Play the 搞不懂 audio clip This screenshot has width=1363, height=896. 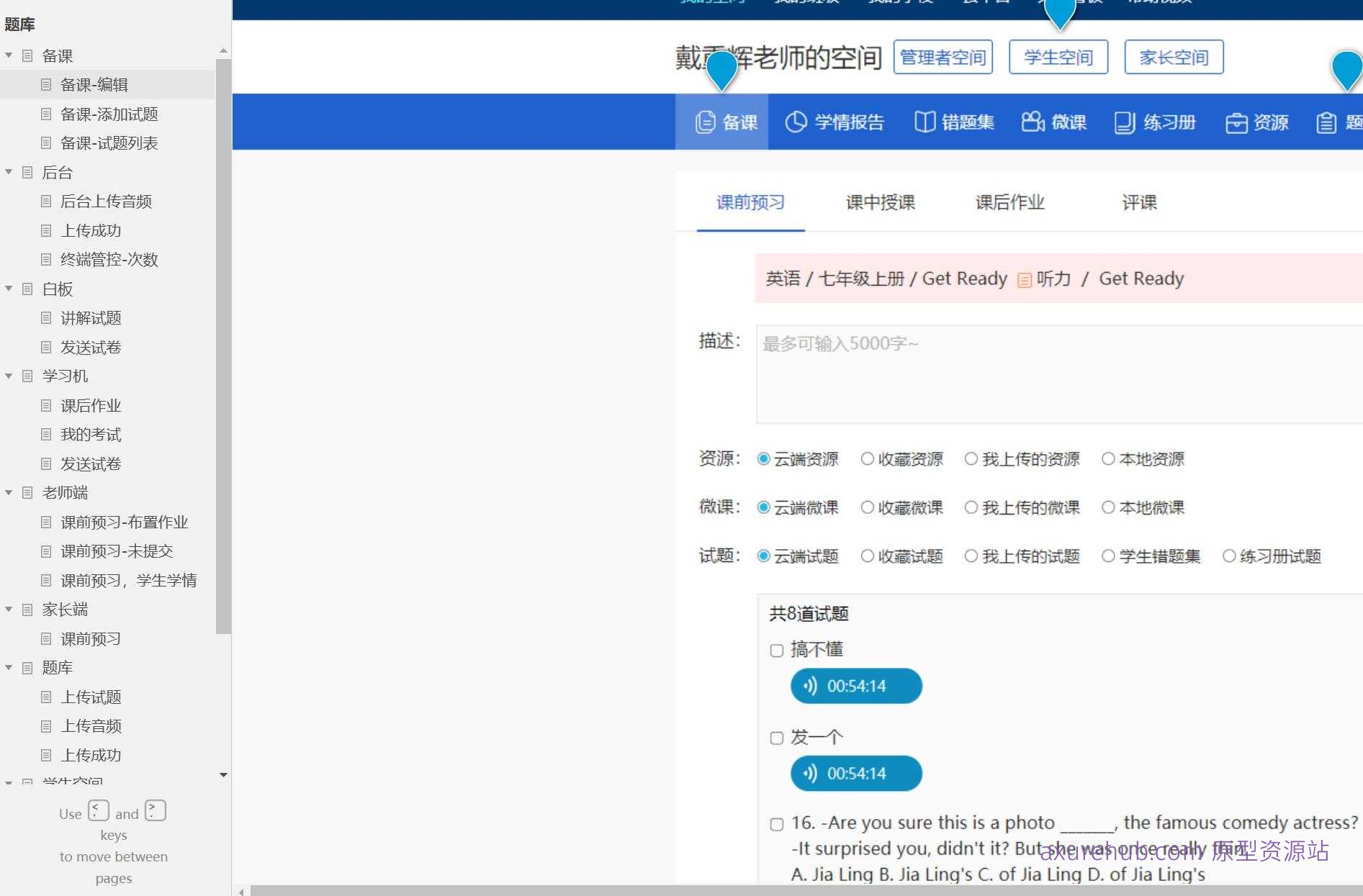coord(856,686)
